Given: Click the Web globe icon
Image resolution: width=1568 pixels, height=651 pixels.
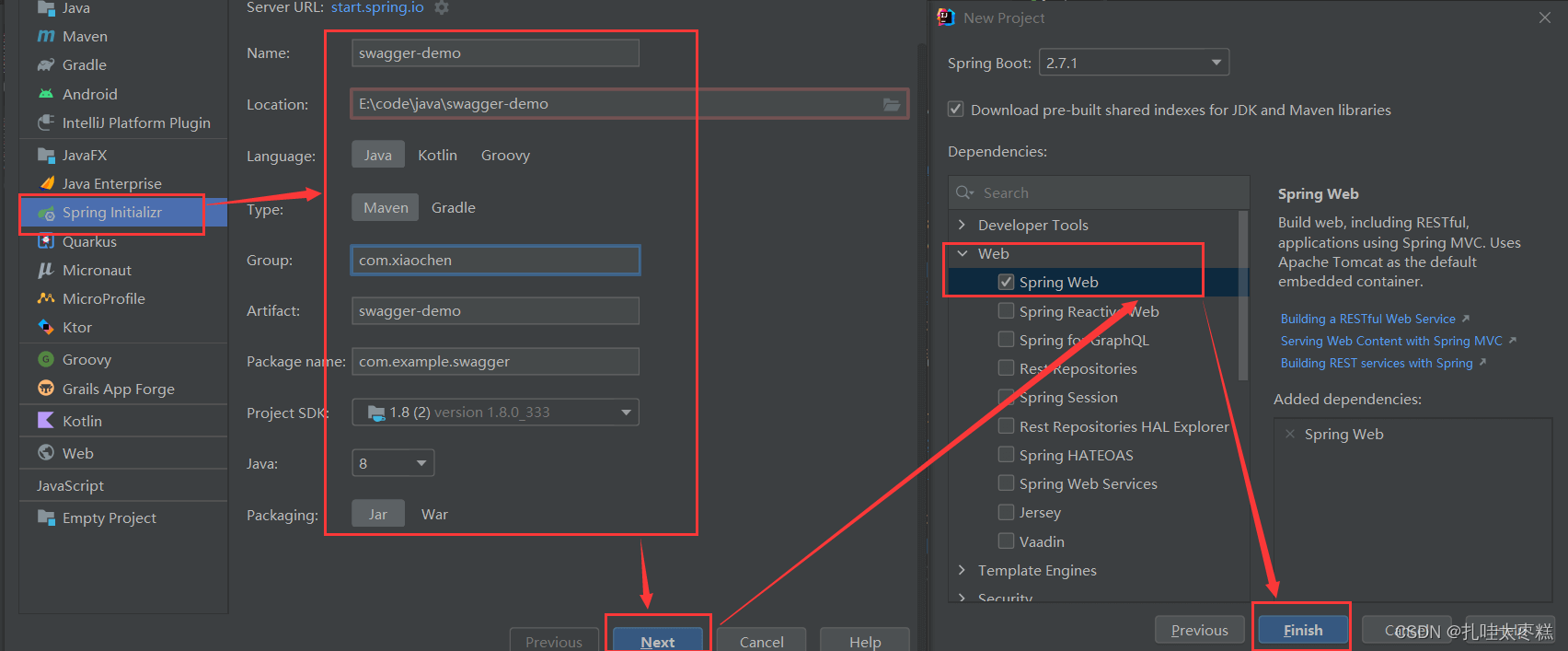Looking at the screenshot, I should (46, 452).
